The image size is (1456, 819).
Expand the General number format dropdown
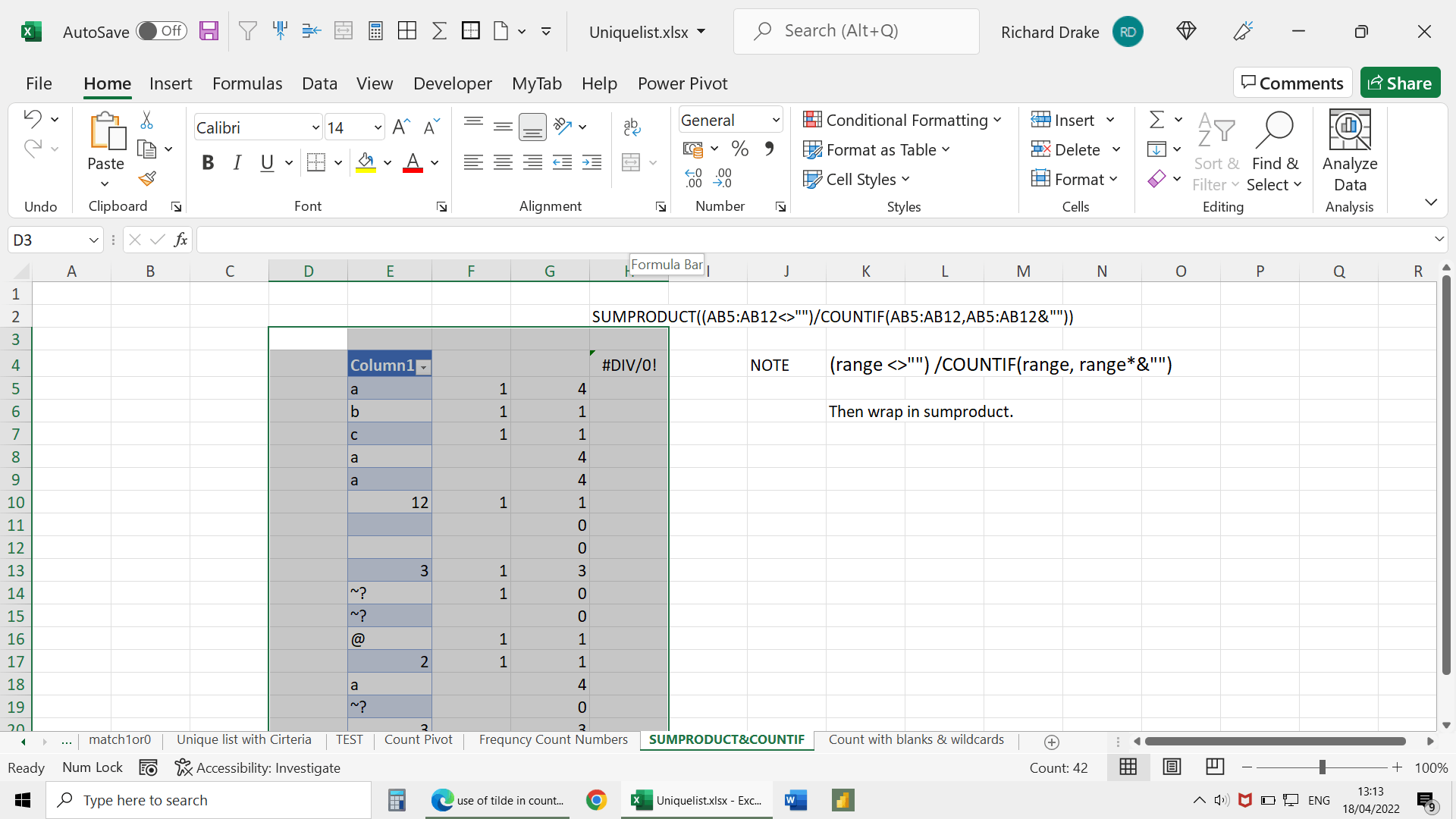coord(776,120)
